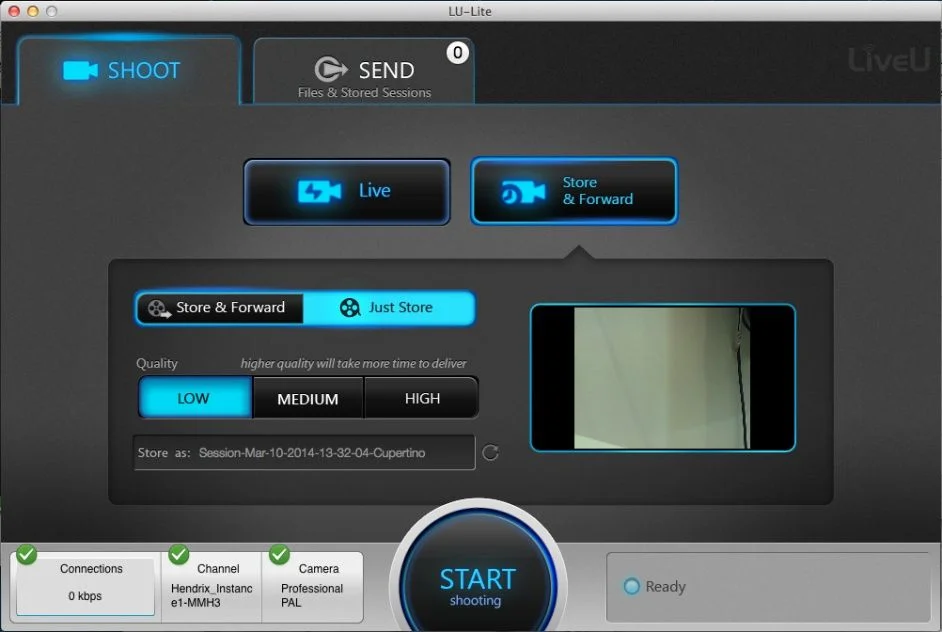Click the green checkmark on the Connections panel

pyautogui.click(x=26, y=554)
